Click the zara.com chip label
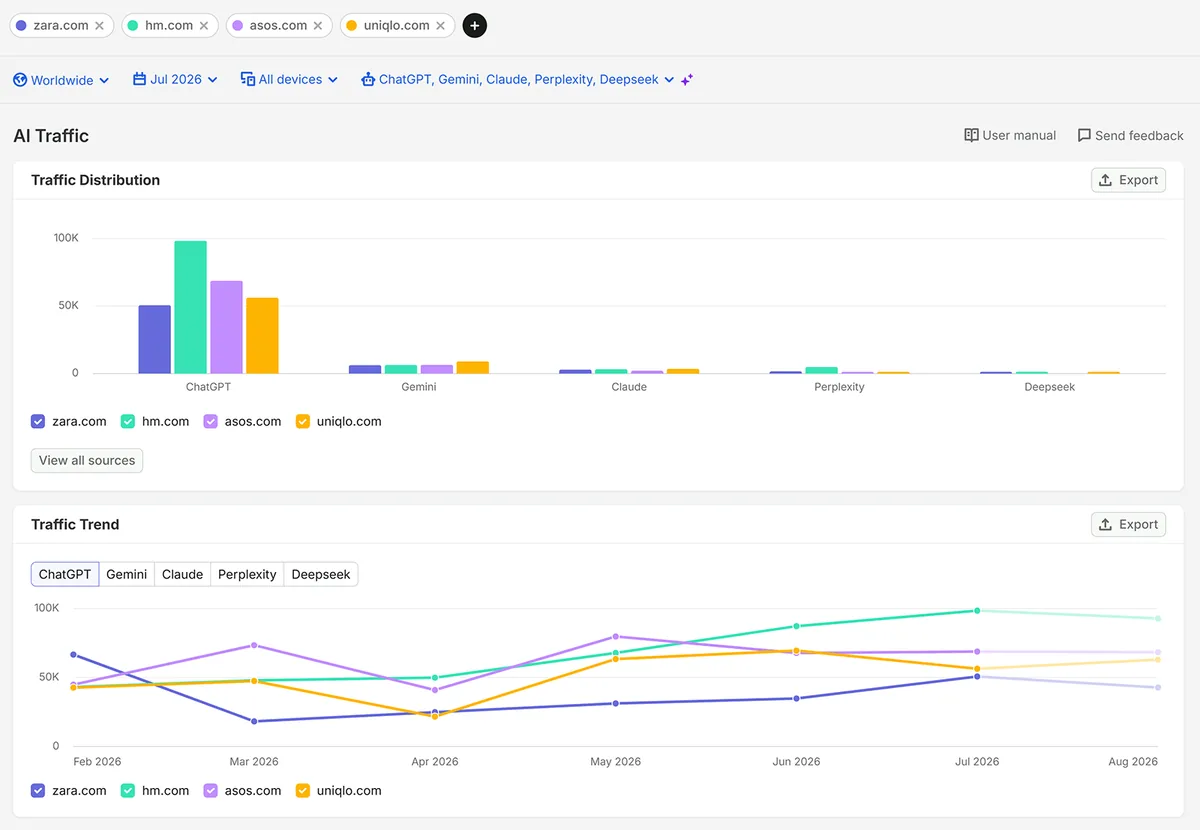Image resolution: width=1200 pixels, height=830 pixels. tap(61, 26)
